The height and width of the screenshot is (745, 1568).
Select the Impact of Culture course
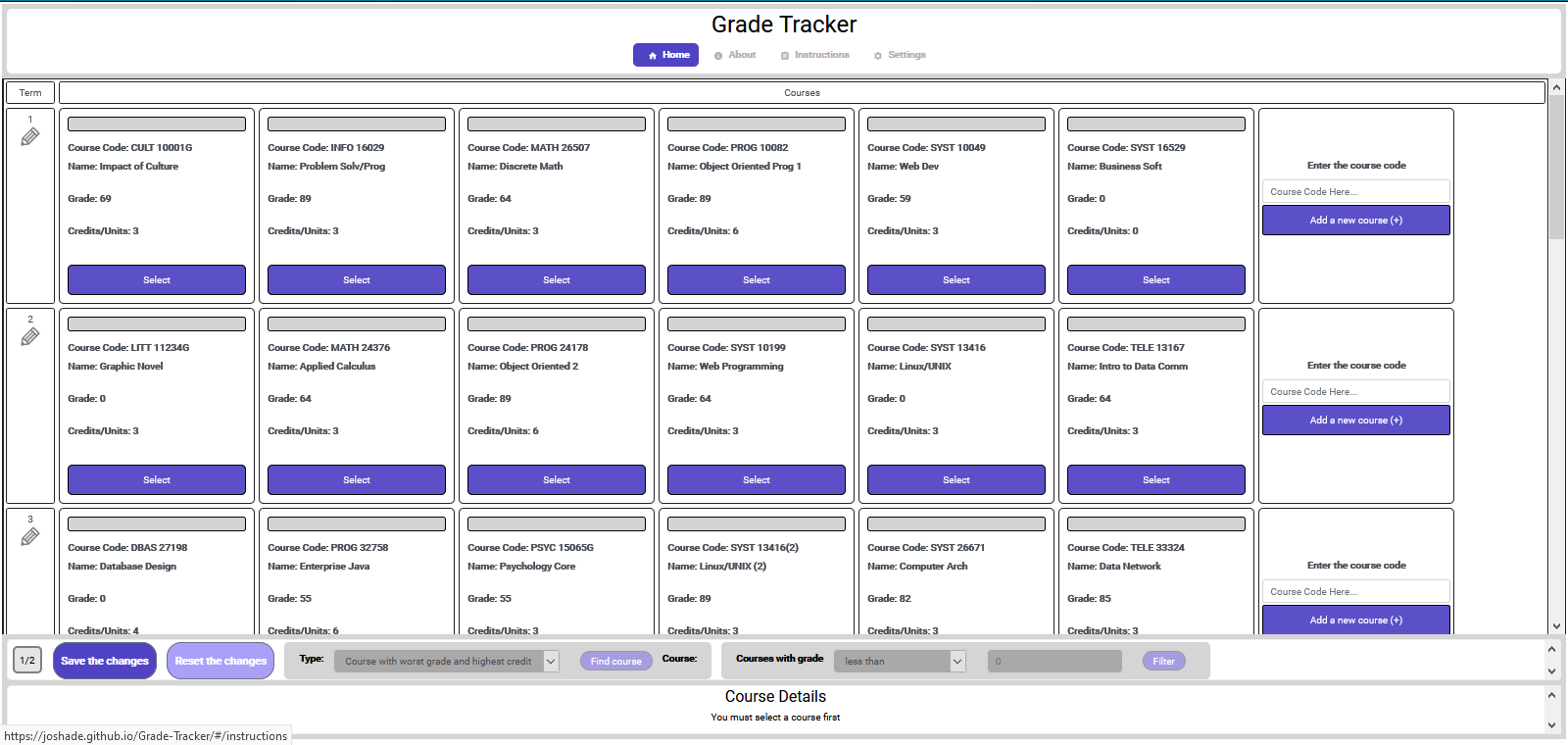[x=157, y=280]
